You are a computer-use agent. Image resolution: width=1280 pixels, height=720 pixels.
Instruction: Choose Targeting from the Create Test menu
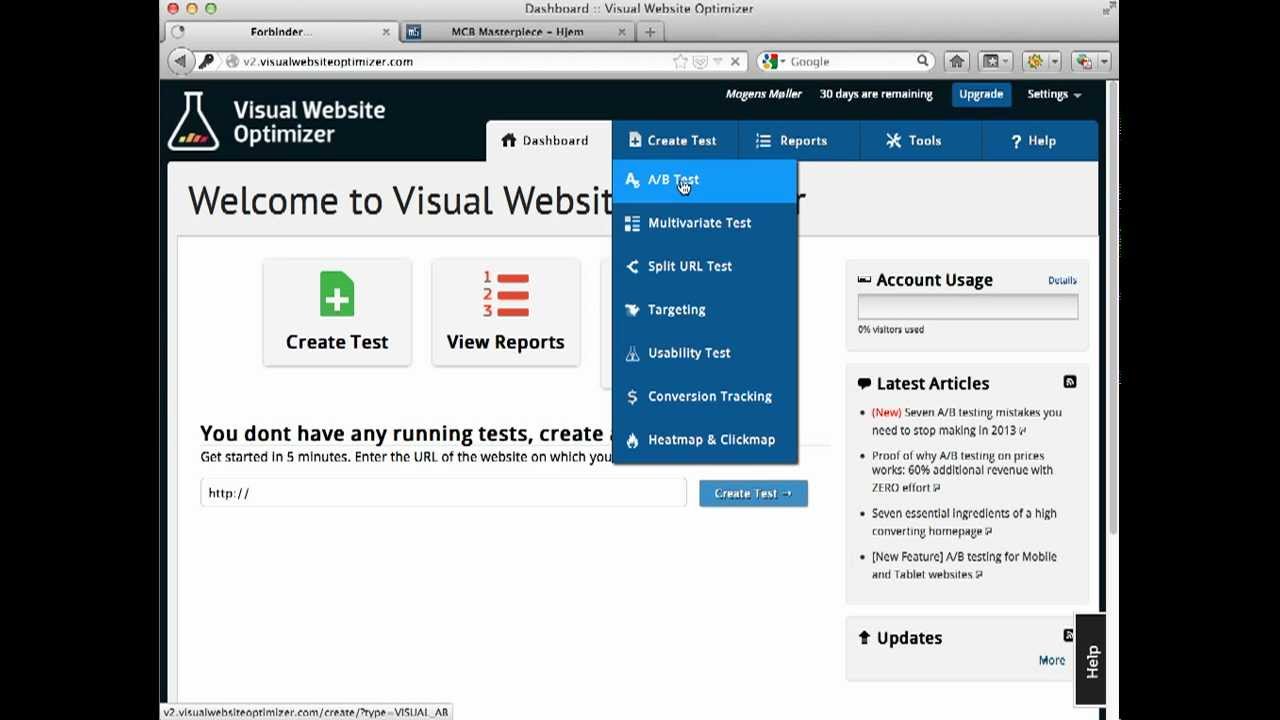[705, 310]
